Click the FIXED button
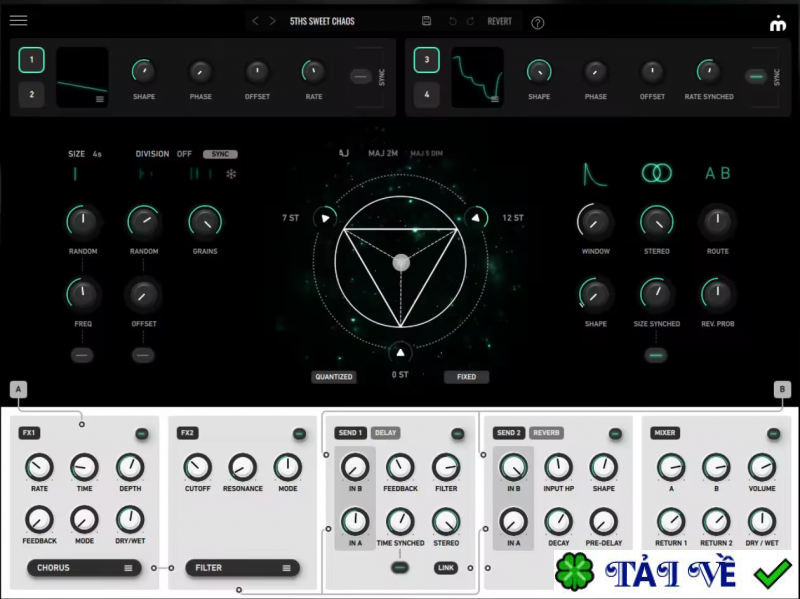The image size is (800, 599). pos(466,377)
